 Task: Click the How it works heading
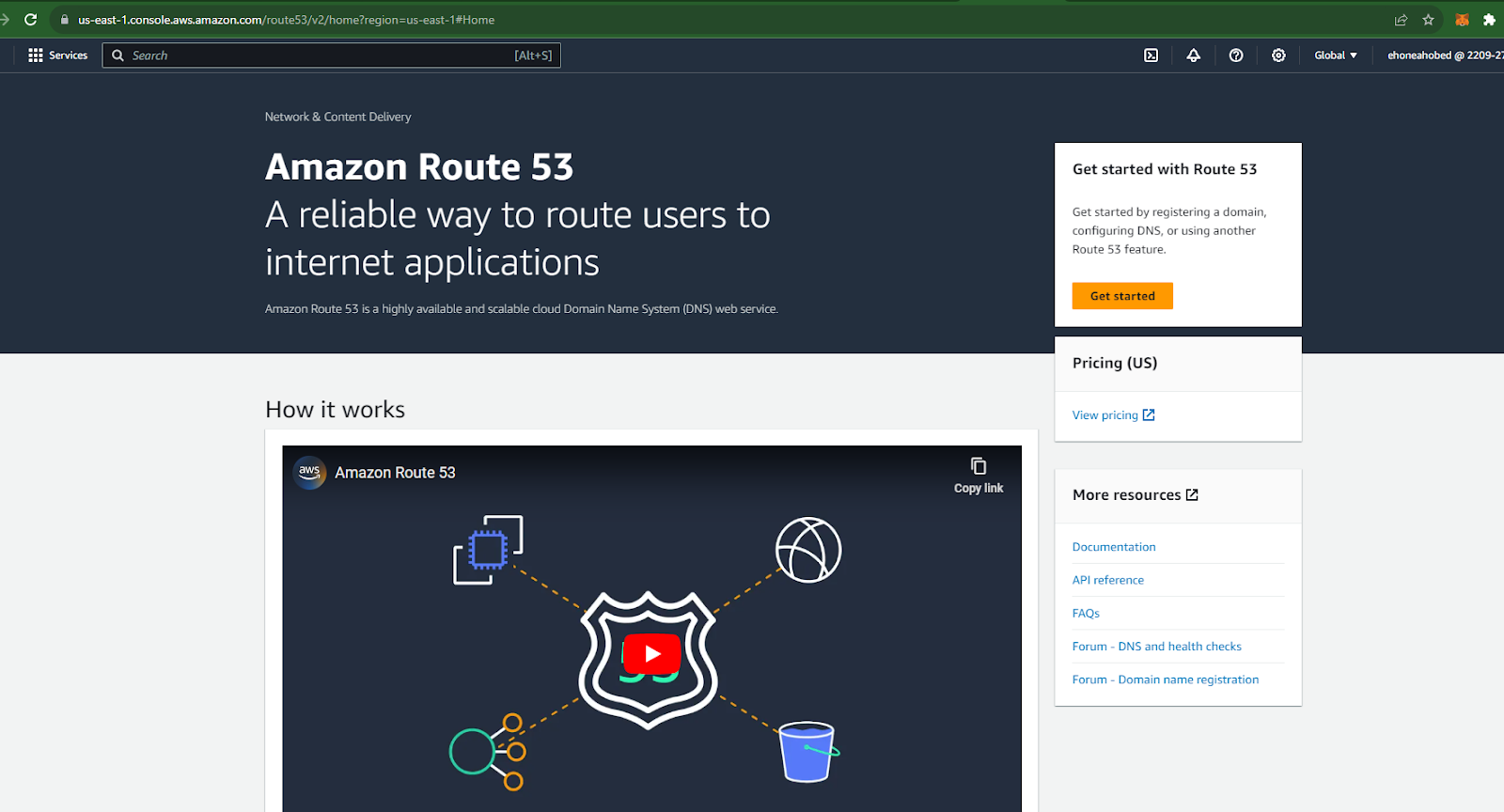tap(335, 410)
